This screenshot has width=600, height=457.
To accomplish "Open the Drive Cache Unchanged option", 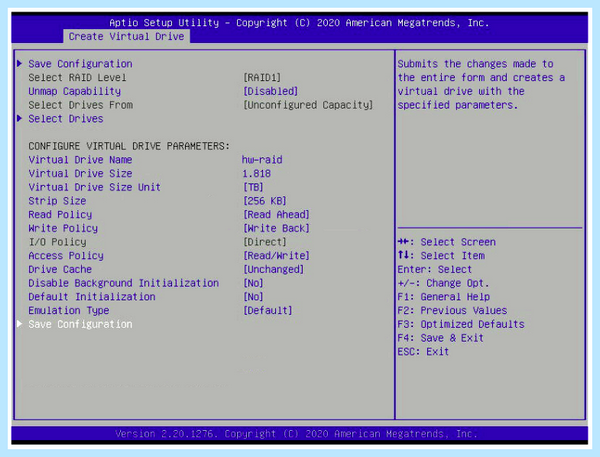I will click(274, 269).
